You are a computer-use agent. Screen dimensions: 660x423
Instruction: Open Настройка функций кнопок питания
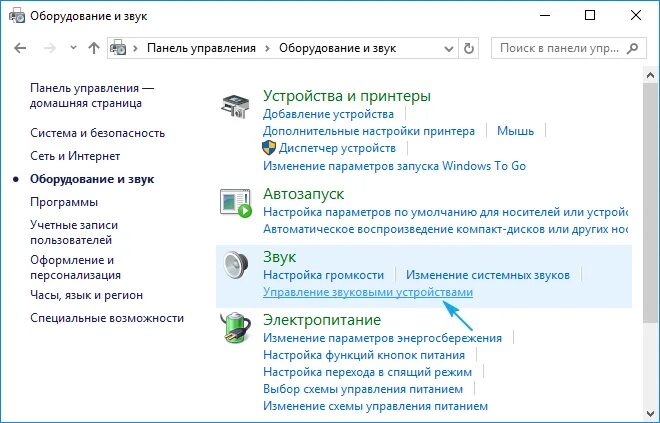point(364,355)
